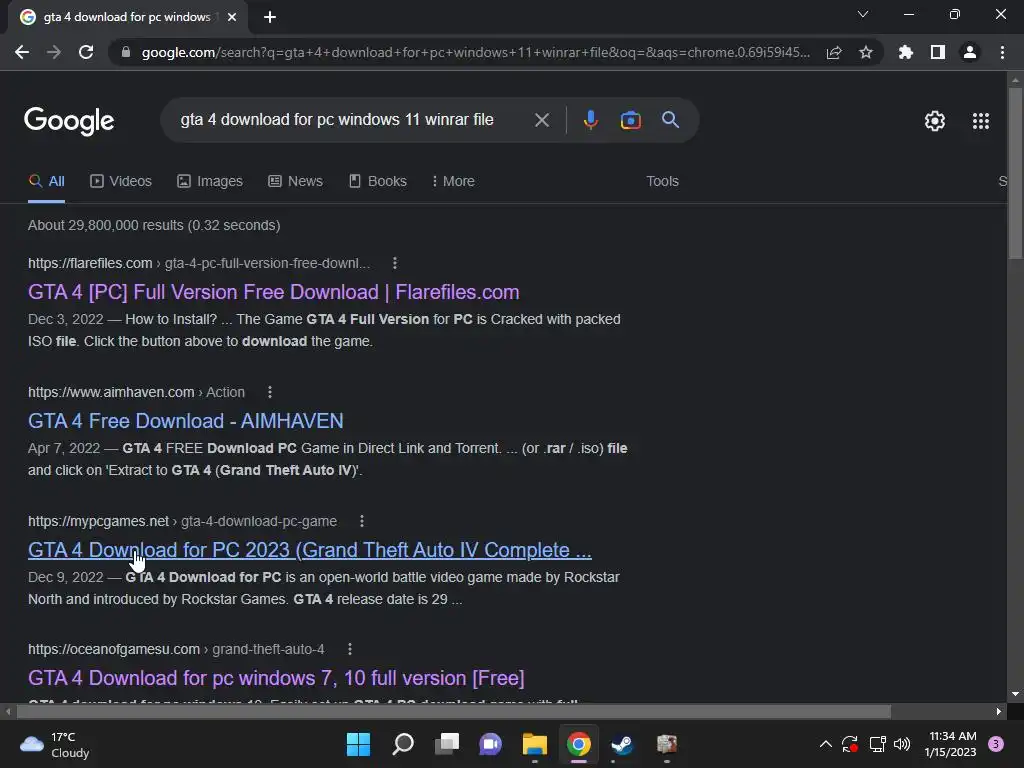Switch to Books results
1024x768 pixels.
(x=377, y=182)
